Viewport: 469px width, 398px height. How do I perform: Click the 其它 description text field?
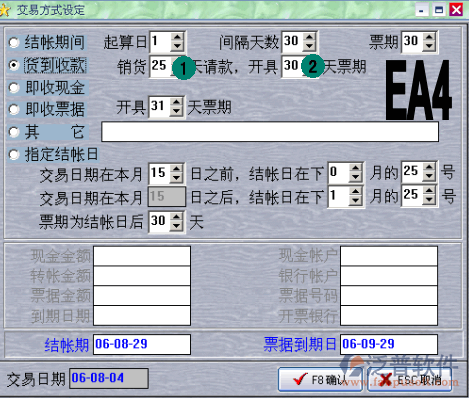[x=270, y=132]
